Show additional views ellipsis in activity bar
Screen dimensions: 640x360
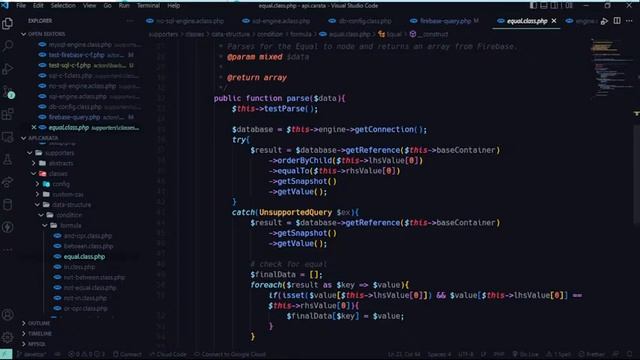pyautogui.click(x=7, y=250)
